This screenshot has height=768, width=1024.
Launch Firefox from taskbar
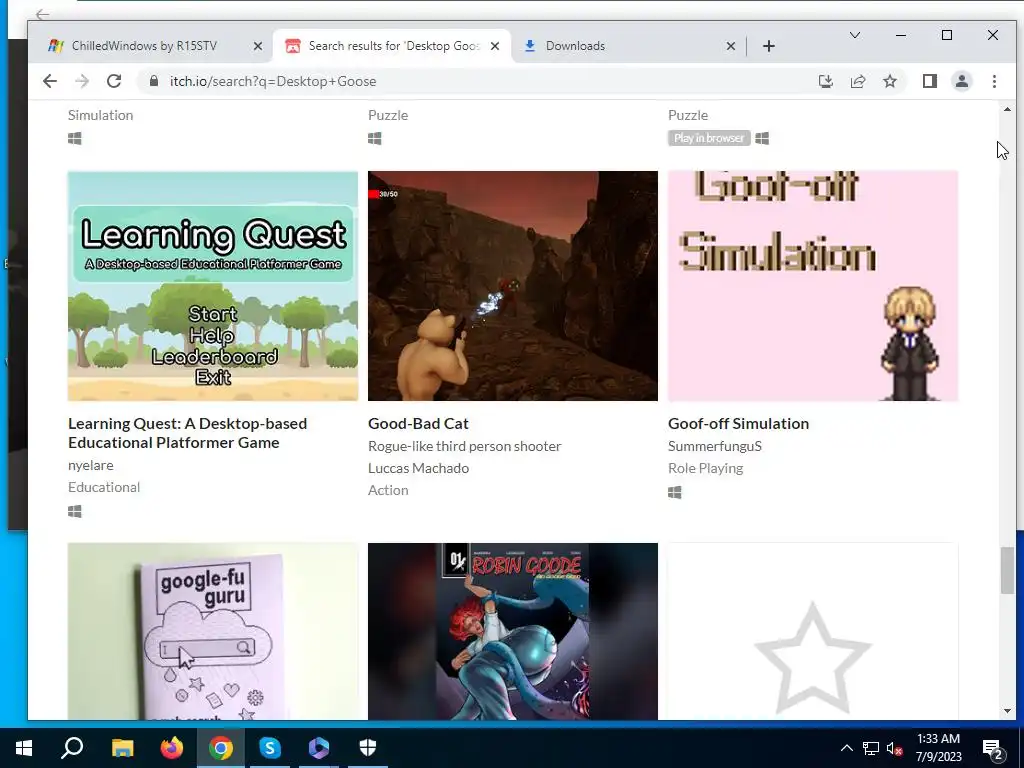click(172, 748)
